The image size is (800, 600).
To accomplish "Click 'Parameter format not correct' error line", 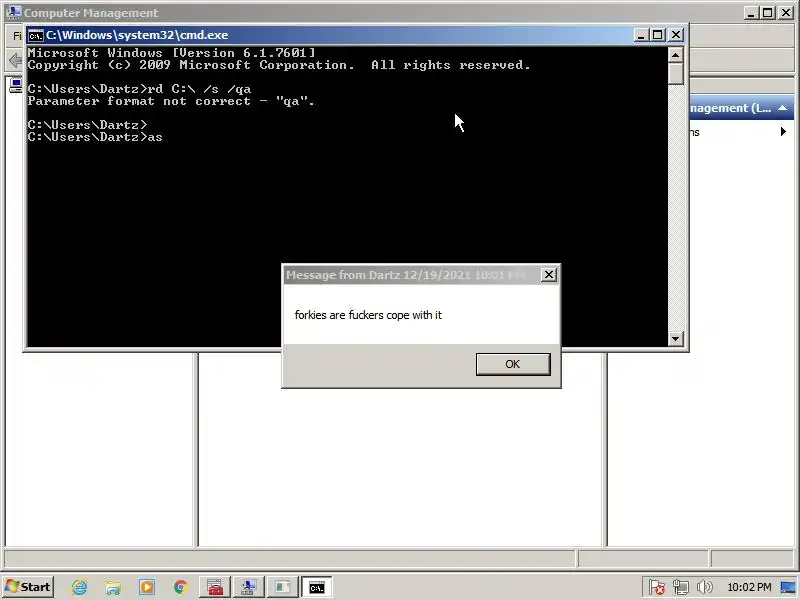I will 171,101.
